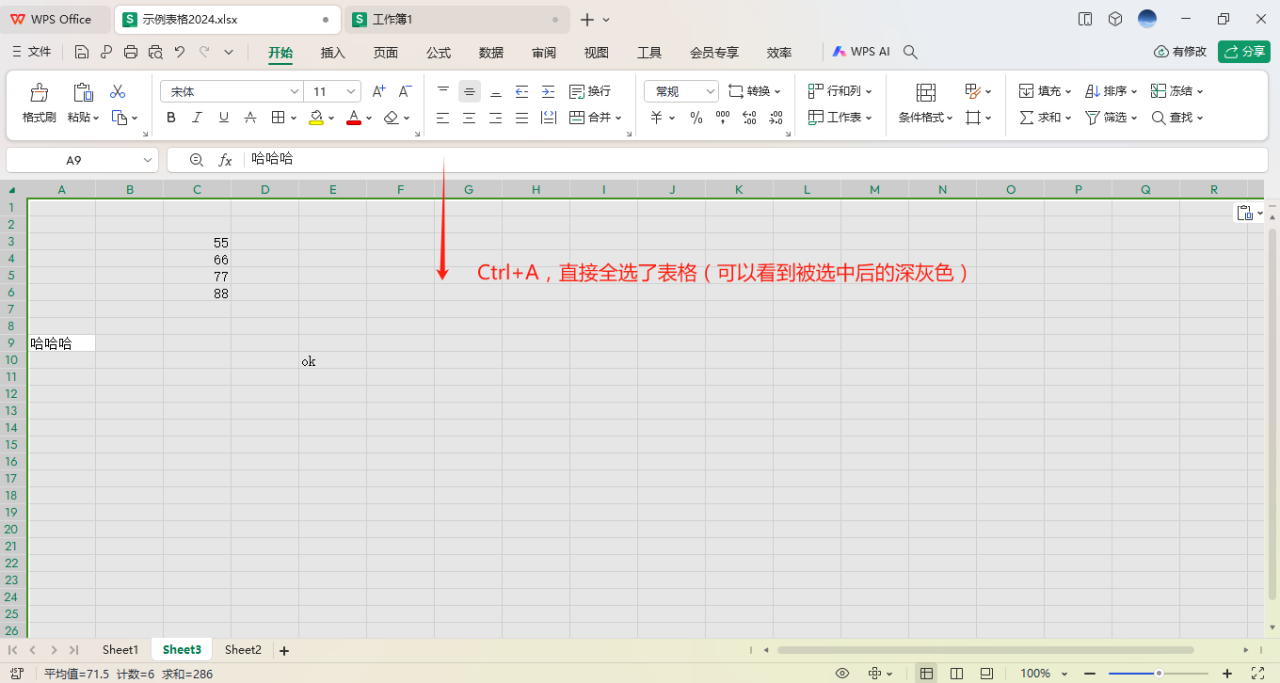Image resolution: width=1280 pixels, height=683 pixels.
Task: Click the Save icon in quick toolbar
Action: (x=82, y=52)
